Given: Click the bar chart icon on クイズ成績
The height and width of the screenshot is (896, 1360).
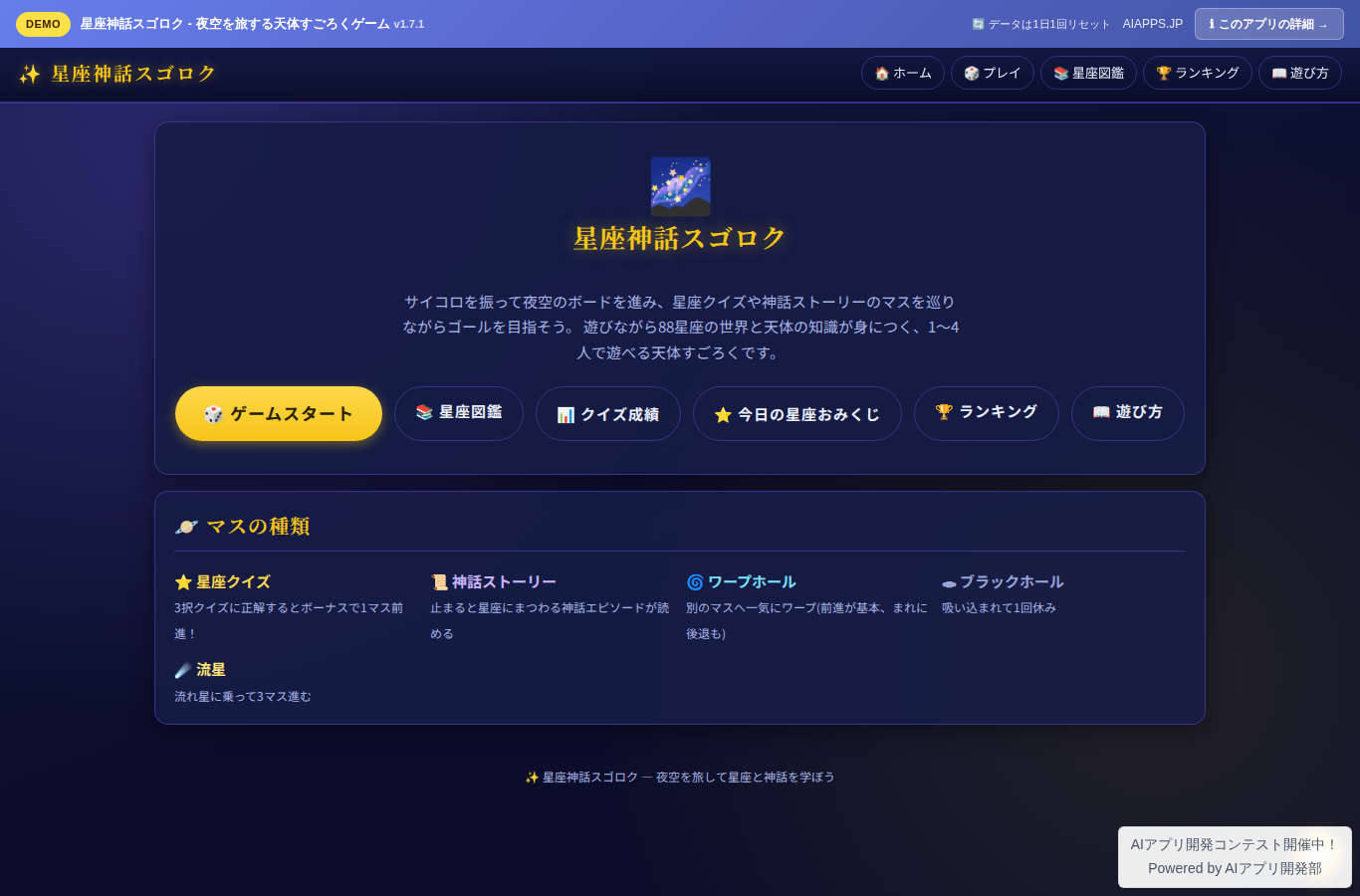Looking at the screenshot, I should tap(566, 415).
